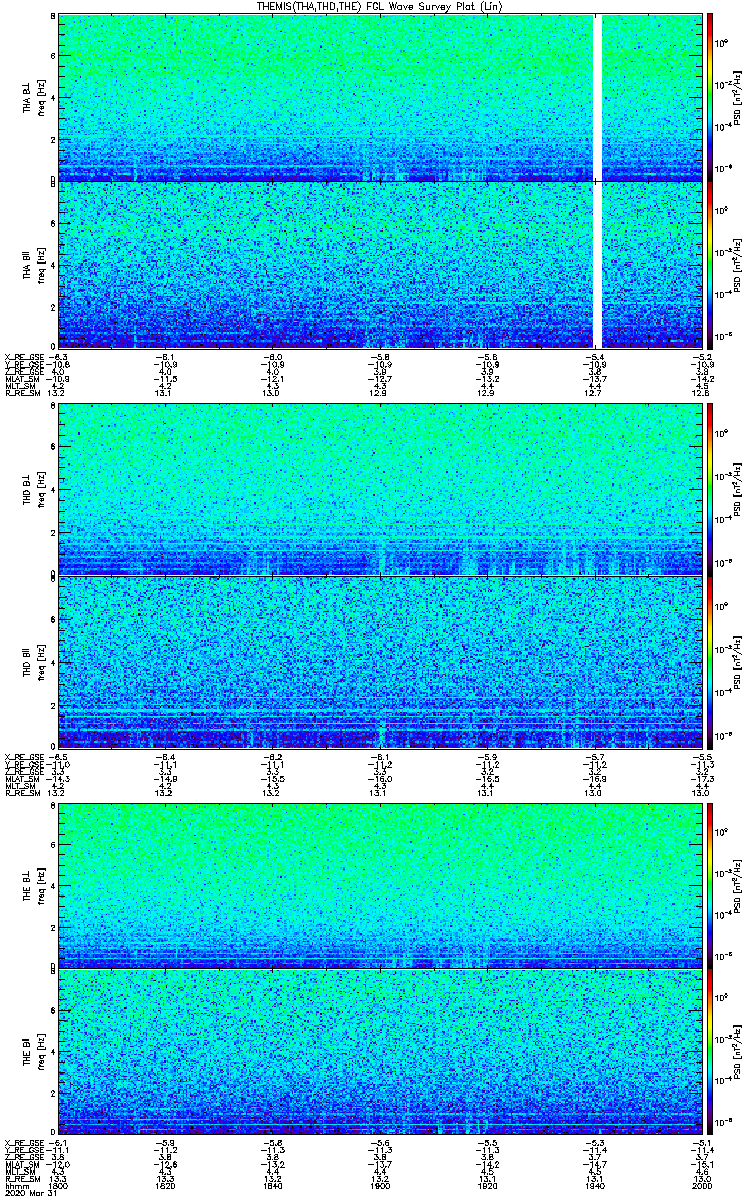The width and height of the screenshot is (750, 1200).
Task: Click the 'THD B⊥ freq [Hz]' axis label
Action: 34,490
